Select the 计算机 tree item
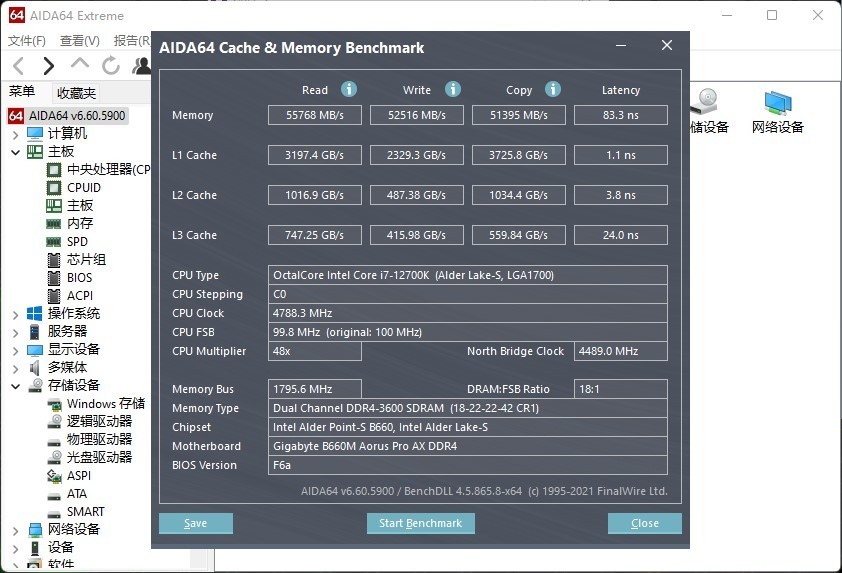The height and width of the screenshot is (573, 842). [x=67, y=133]
